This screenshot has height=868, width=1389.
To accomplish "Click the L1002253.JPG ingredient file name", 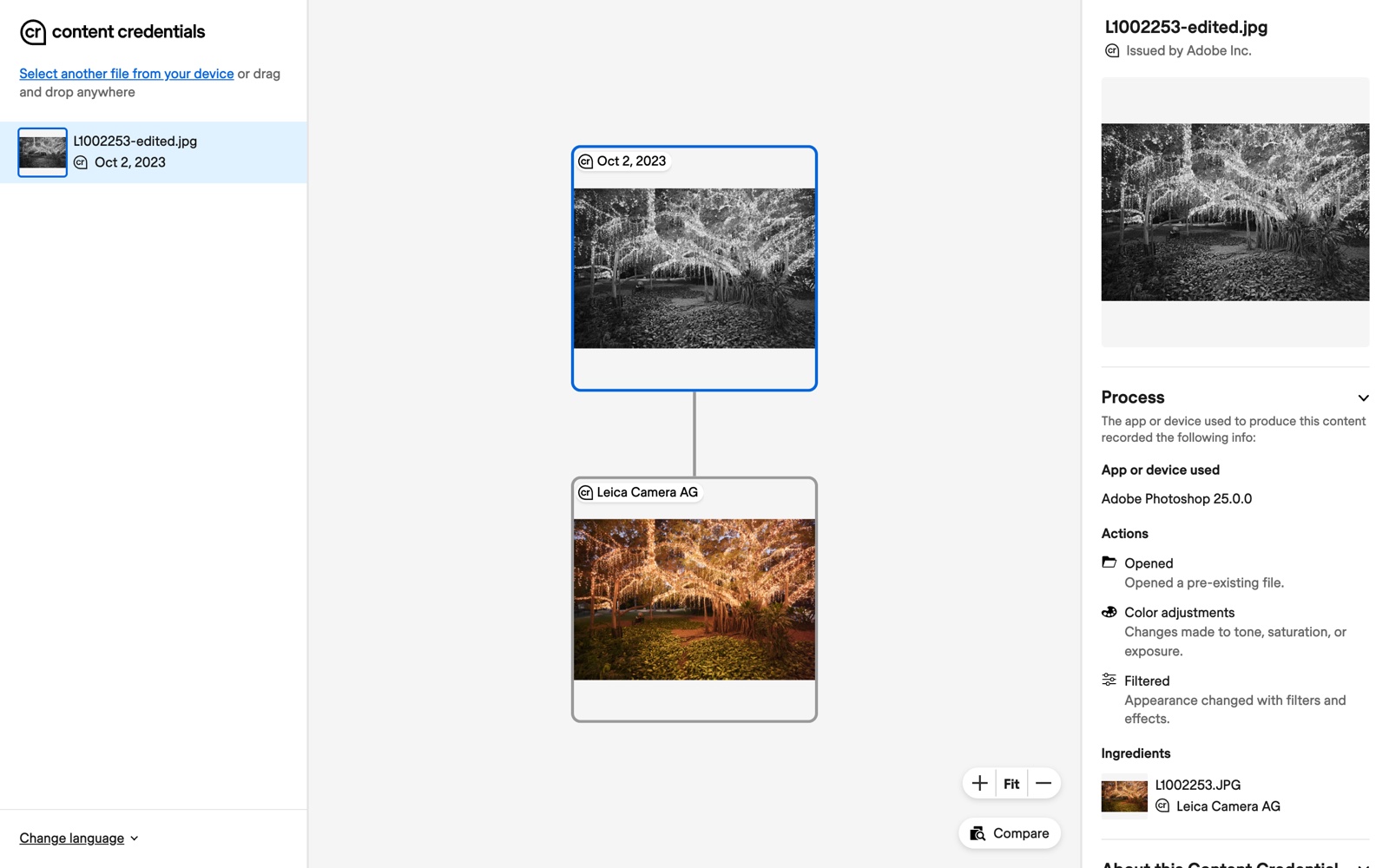I will click(x=1198, y=785).
